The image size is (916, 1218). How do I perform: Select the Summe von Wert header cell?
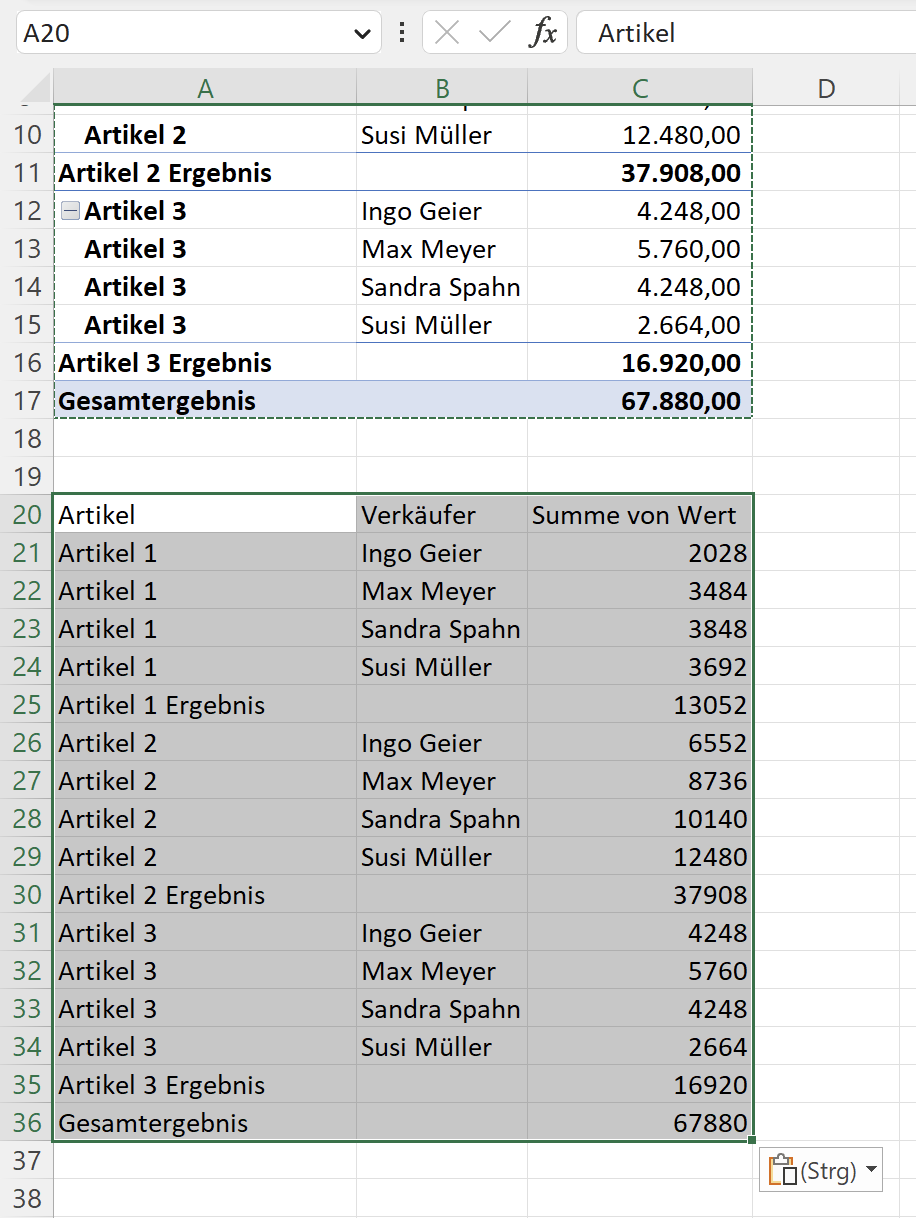(640, 515)
